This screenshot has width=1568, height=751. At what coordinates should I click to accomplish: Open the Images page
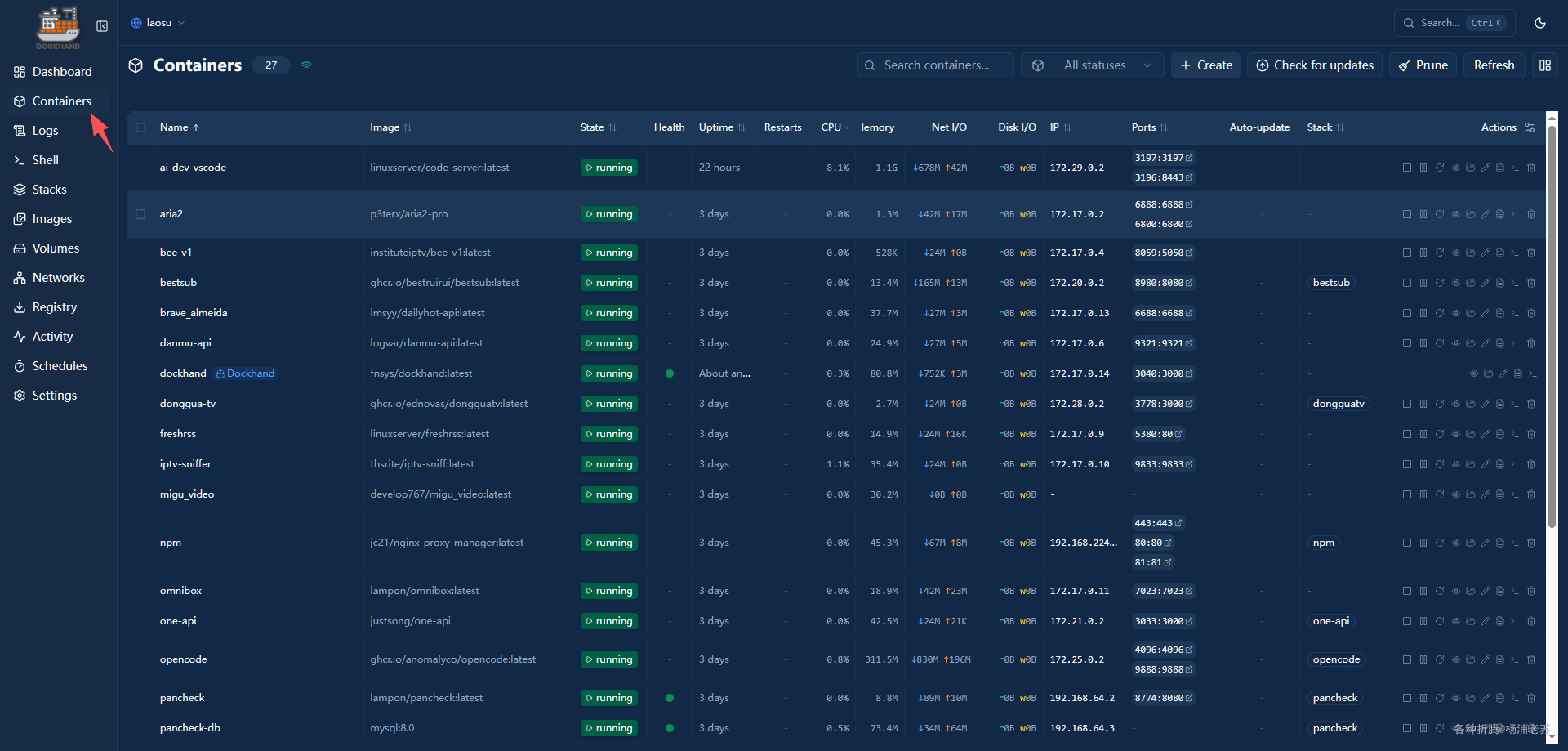coord(59,219)
